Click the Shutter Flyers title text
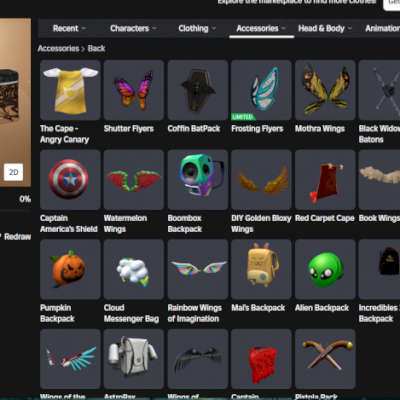The height and width of the screenshot is (400, 400). (129, 129)
